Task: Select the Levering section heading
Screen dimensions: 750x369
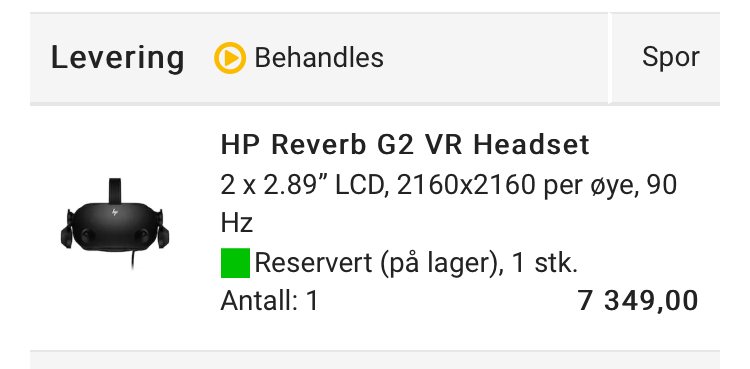Action: pyautogui.click(x=118, y=58)
